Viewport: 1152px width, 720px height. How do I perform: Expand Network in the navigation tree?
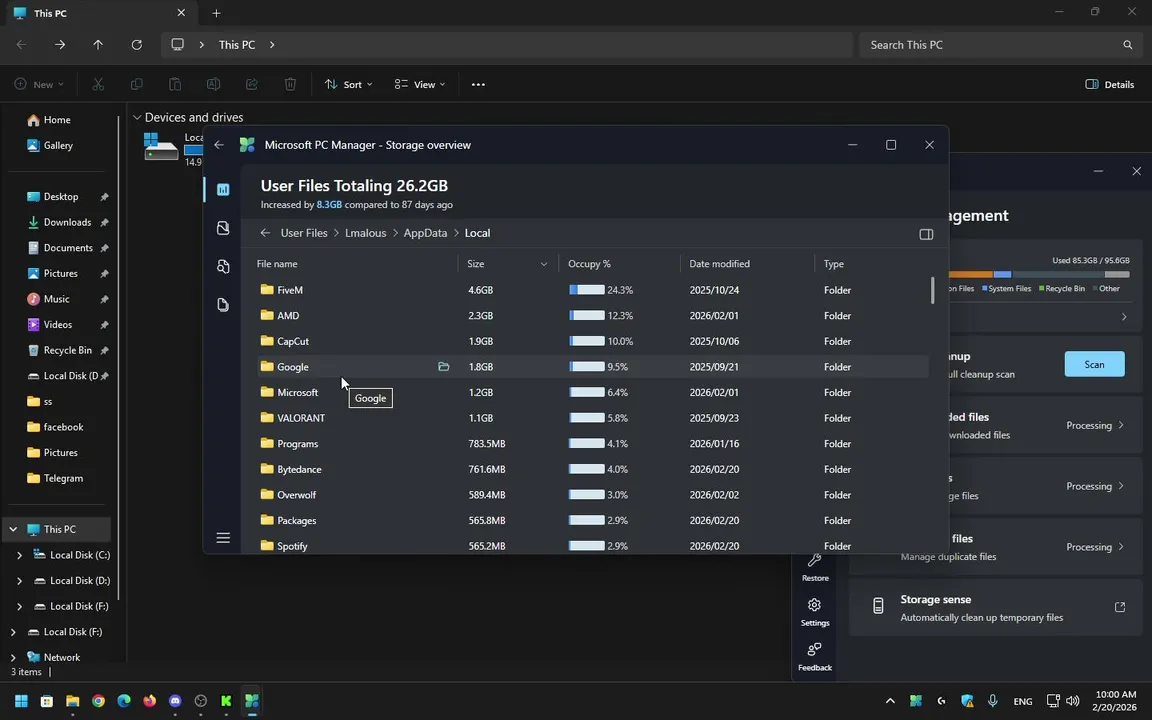(13, 658)
